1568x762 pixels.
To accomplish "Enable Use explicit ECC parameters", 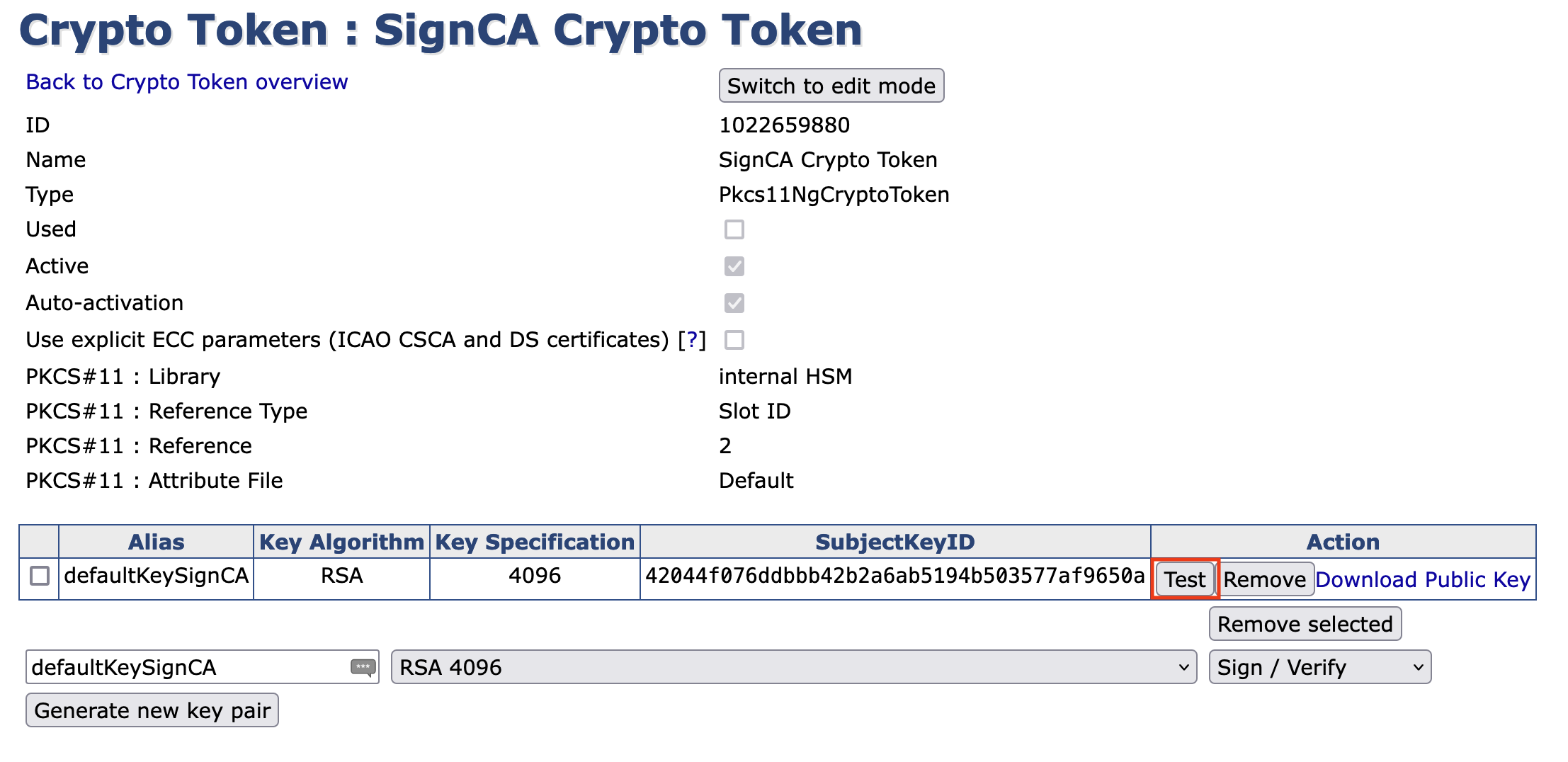I will [734, 340].
